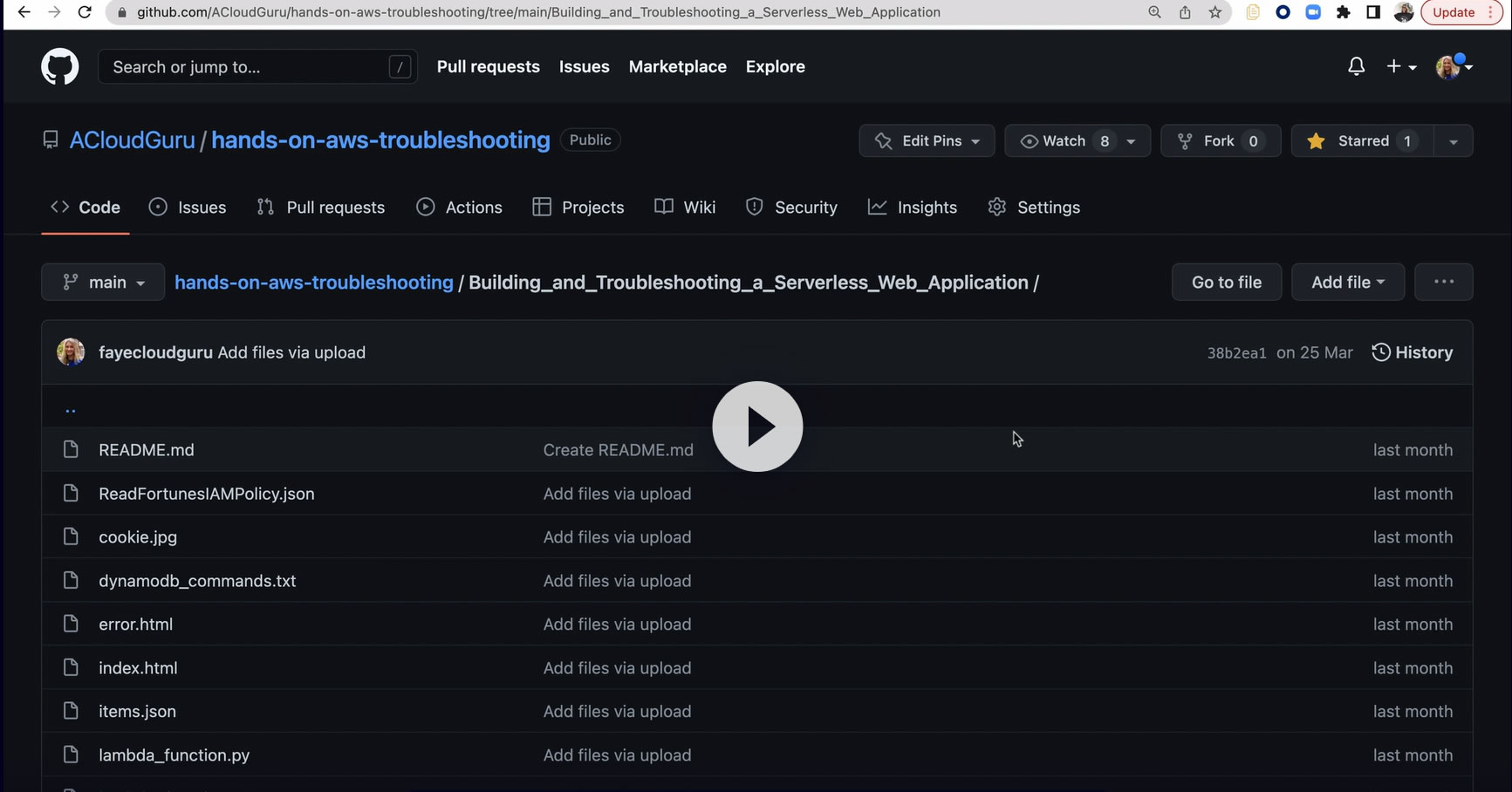Open the Wiki tab

(685, 207)
